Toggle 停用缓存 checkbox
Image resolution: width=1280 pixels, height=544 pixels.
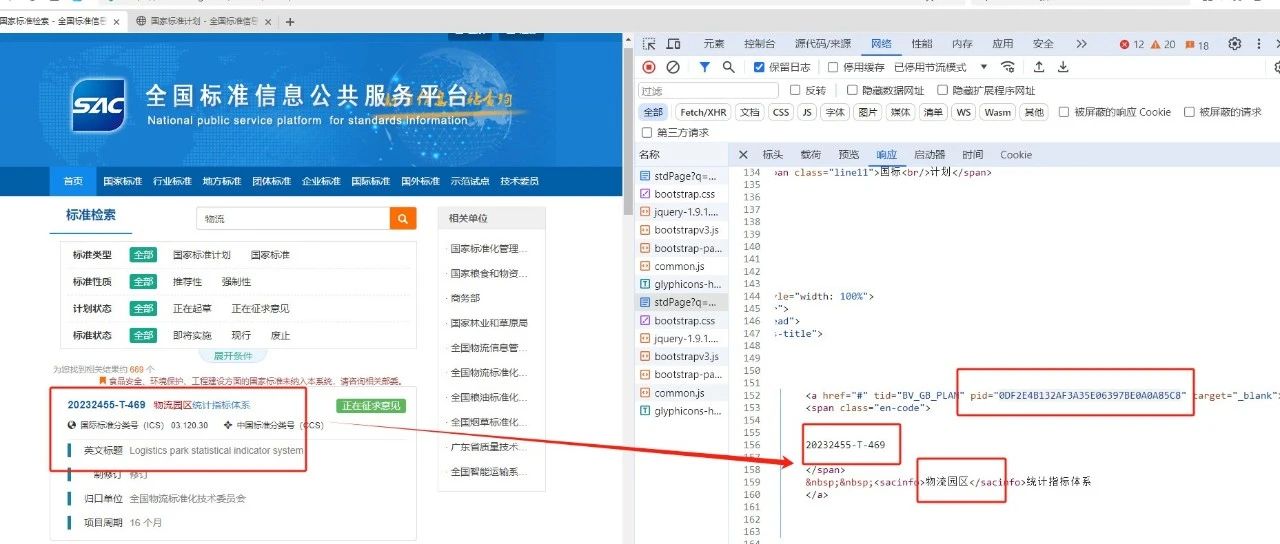[x=833, y=67]
